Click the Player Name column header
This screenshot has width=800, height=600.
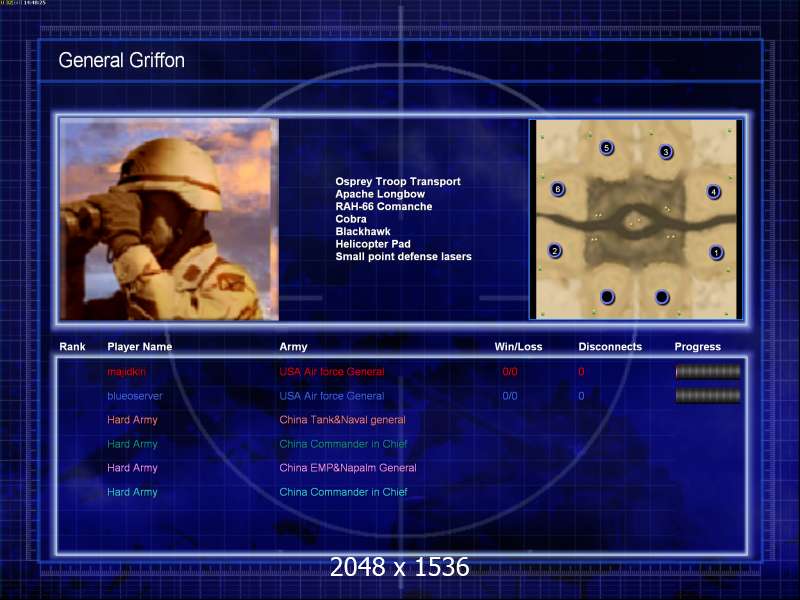click(x=140, y=346)
